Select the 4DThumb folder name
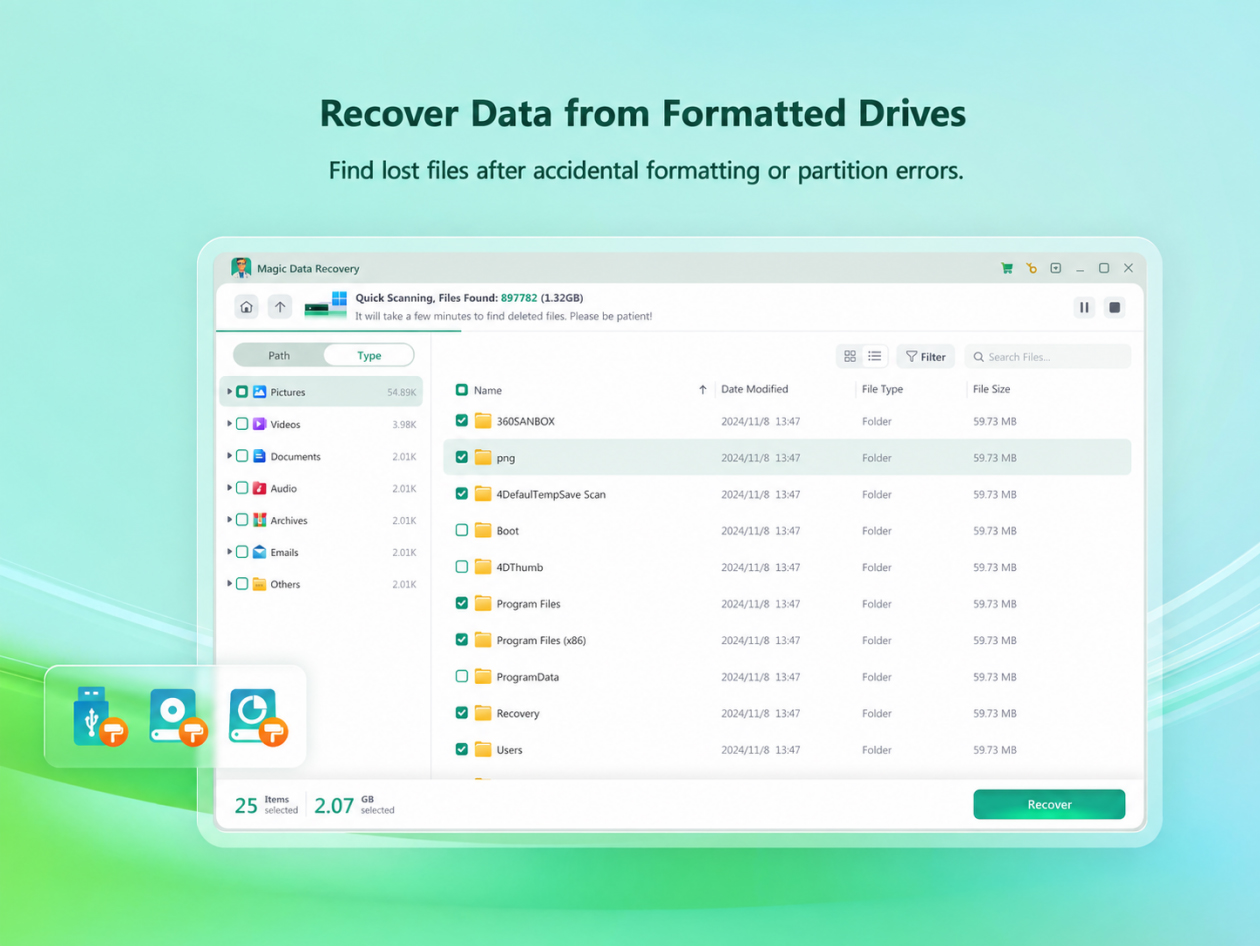This screenshot has height=946, width=1260. coord(520,567)
